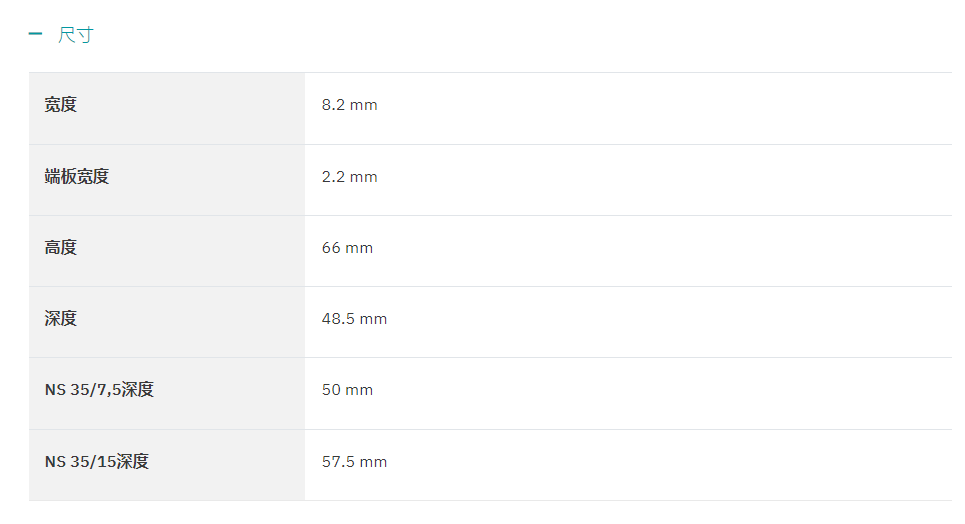Select the 高度 row label
The width and height of the screenshot is (965, 524).
[60, 248]
